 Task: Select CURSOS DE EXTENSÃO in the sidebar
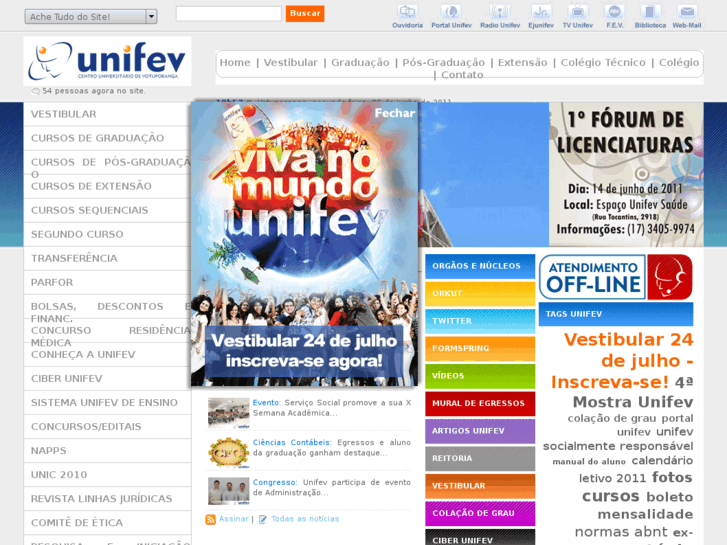click(107, 186)
